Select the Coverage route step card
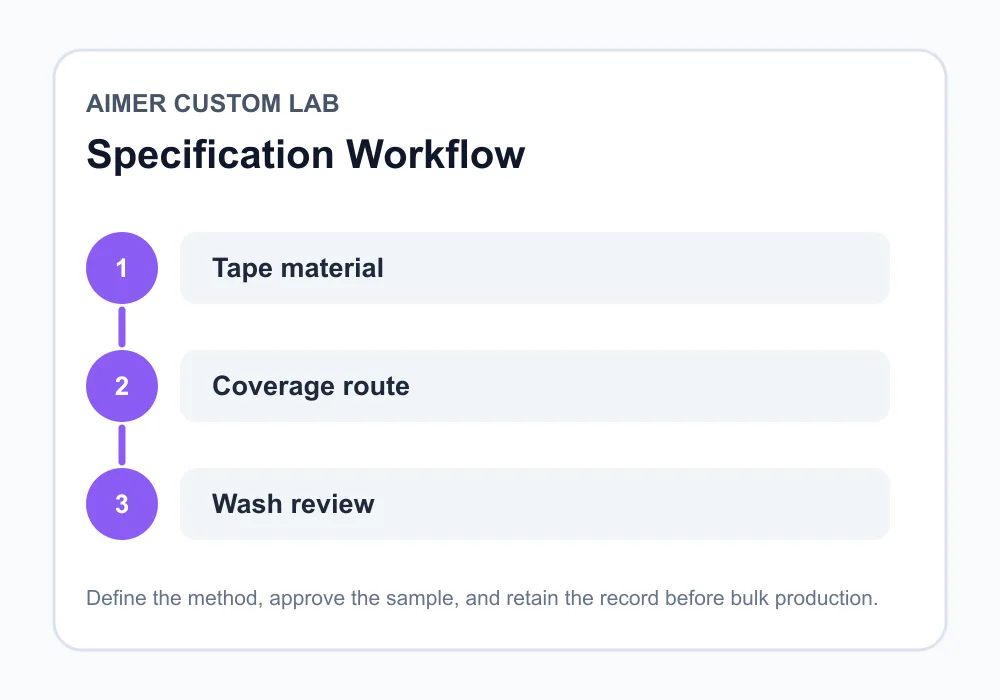The width and height of the screenshot is (1000, 700). [x=534, y=386]
